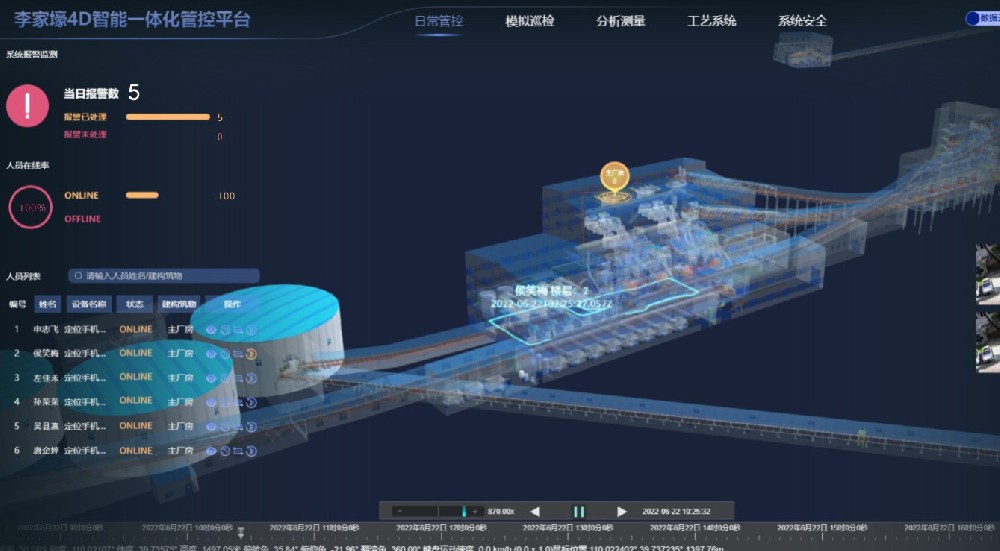Click the orange location marker on the building
1000x551 pixels.
click(613, 178)
